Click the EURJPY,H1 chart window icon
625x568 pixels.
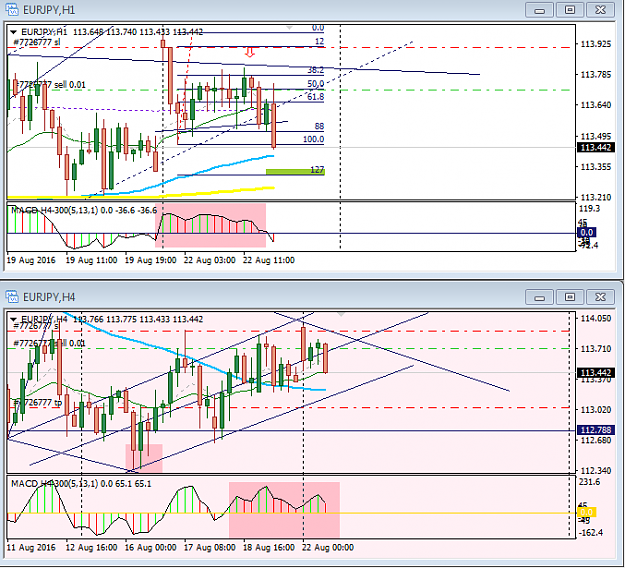tap(12, 10)
